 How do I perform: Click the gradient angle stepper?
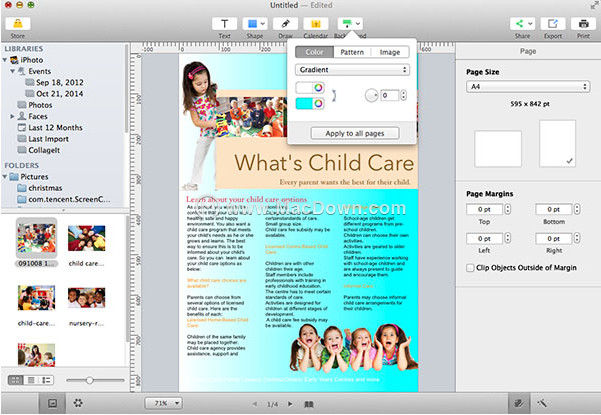[x=403, y=95]
